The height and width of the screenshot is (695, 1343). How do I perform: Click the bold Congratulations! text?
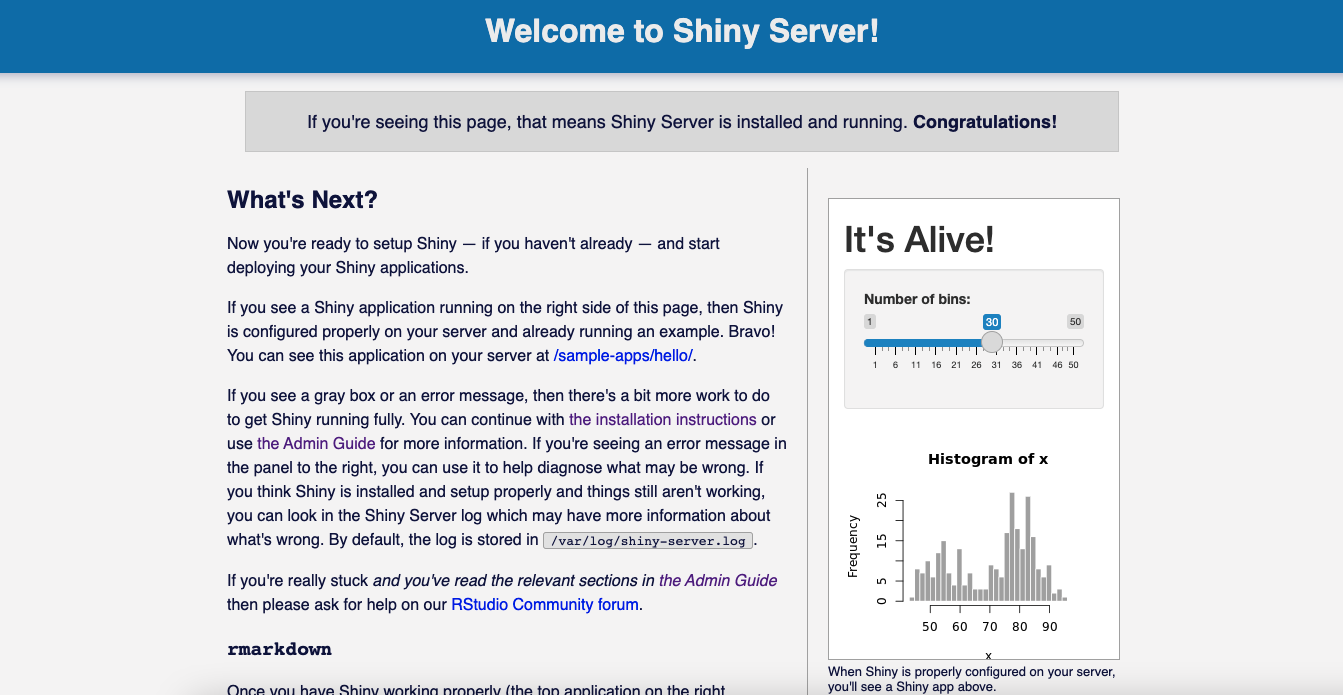(x=985, y=122)
